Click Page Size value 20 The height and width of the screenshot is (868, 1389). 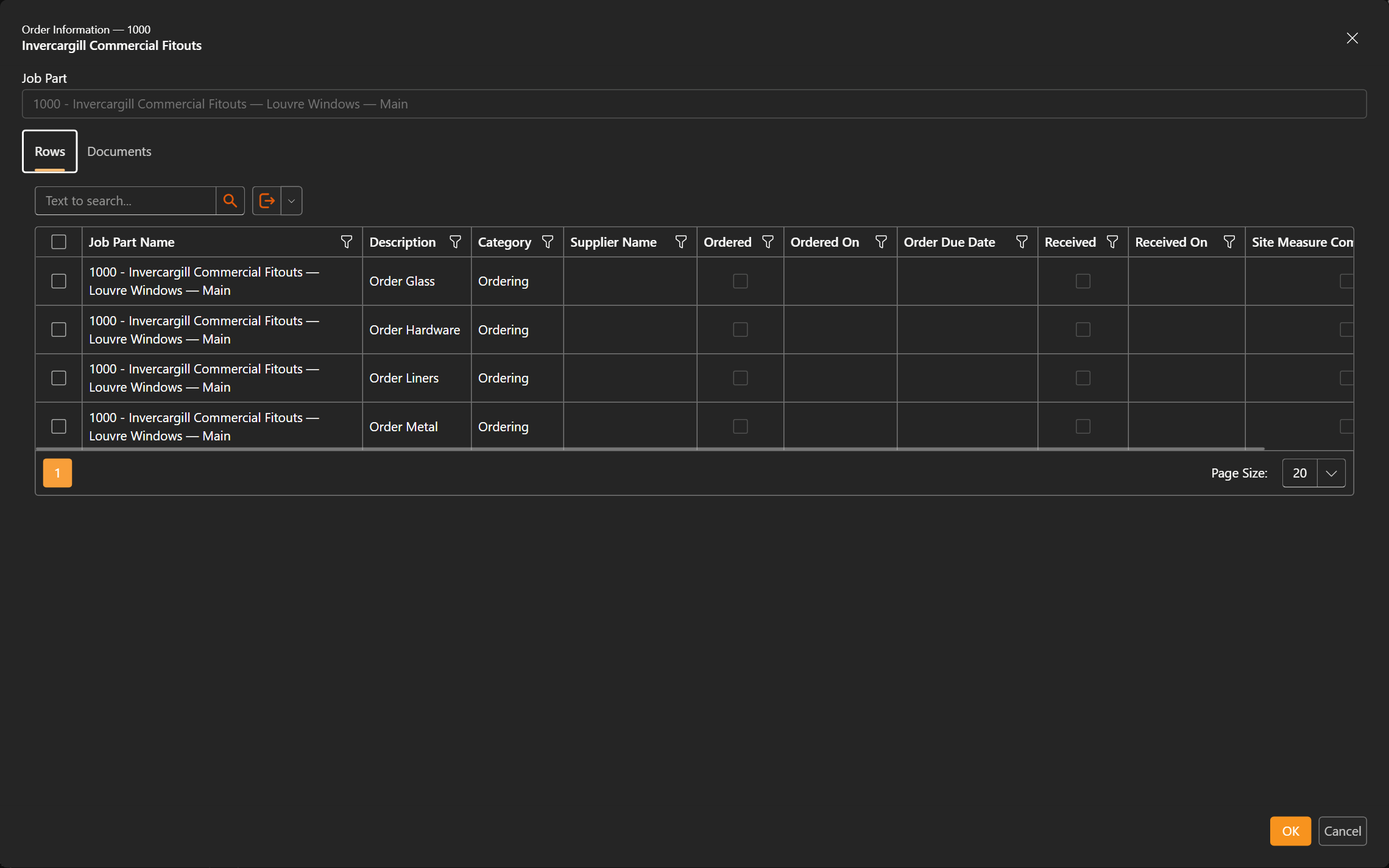1299,473
